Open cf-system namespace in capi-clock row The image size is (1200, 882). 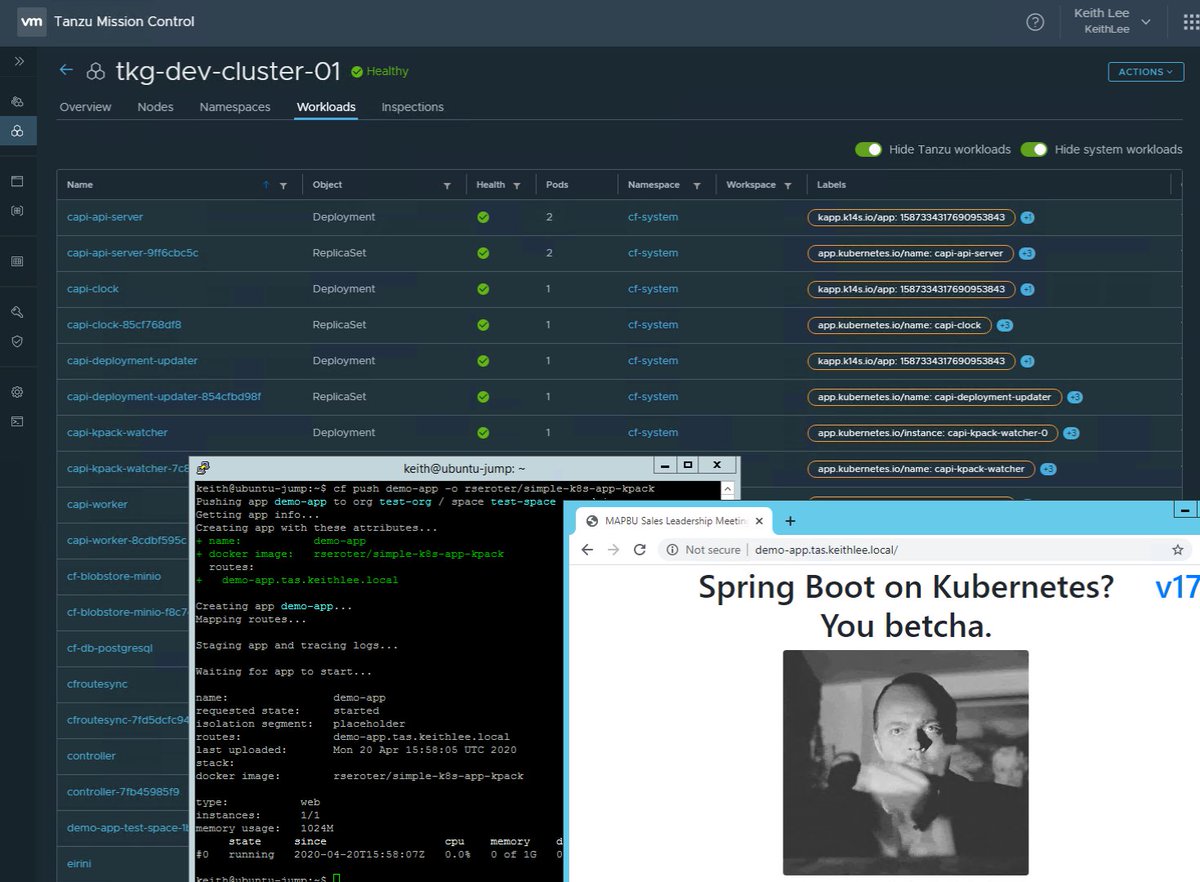click(x=653, y=289)
